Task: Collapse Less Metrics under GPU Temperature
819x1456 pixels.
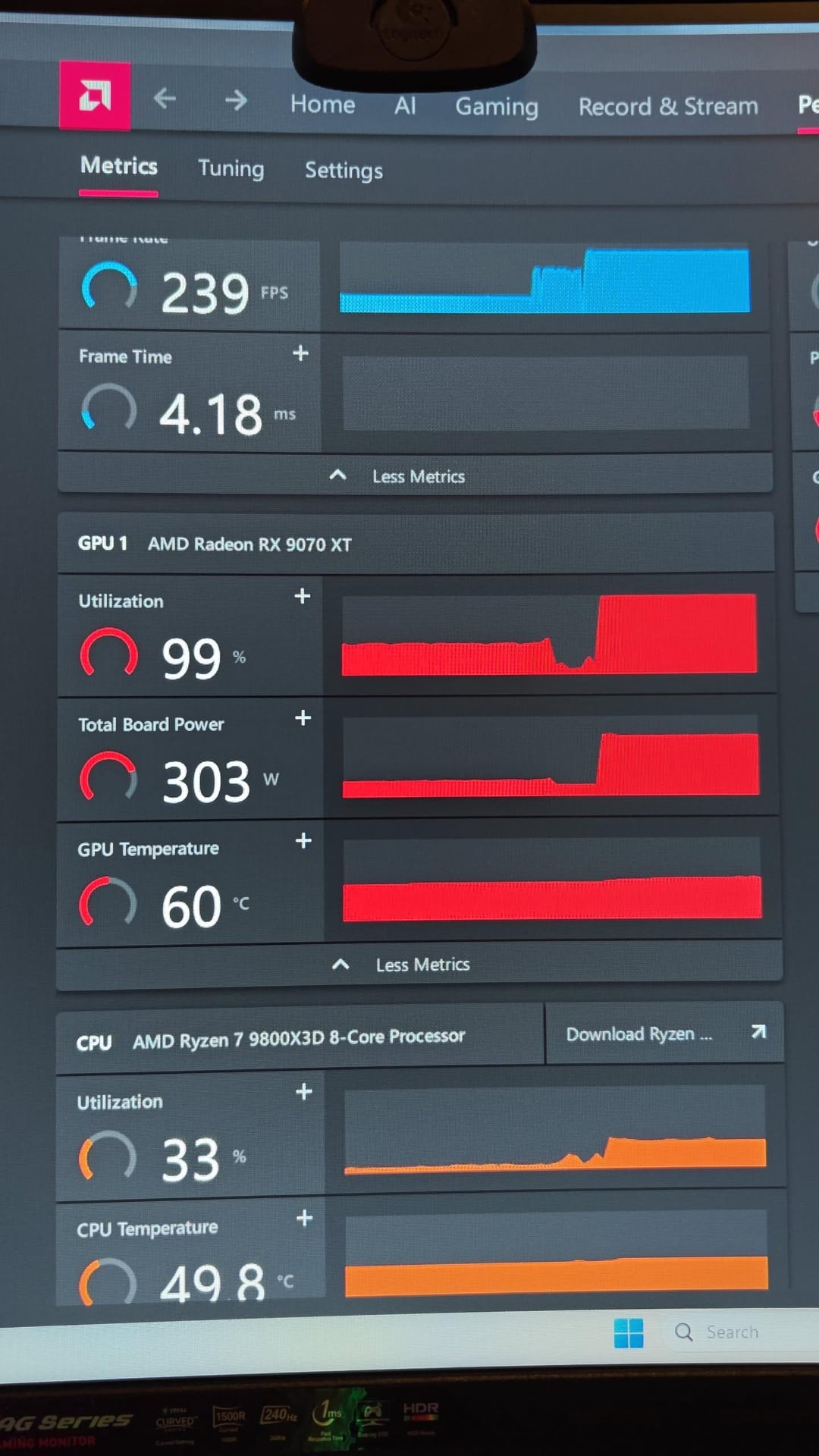Action: tap(402, 965)
